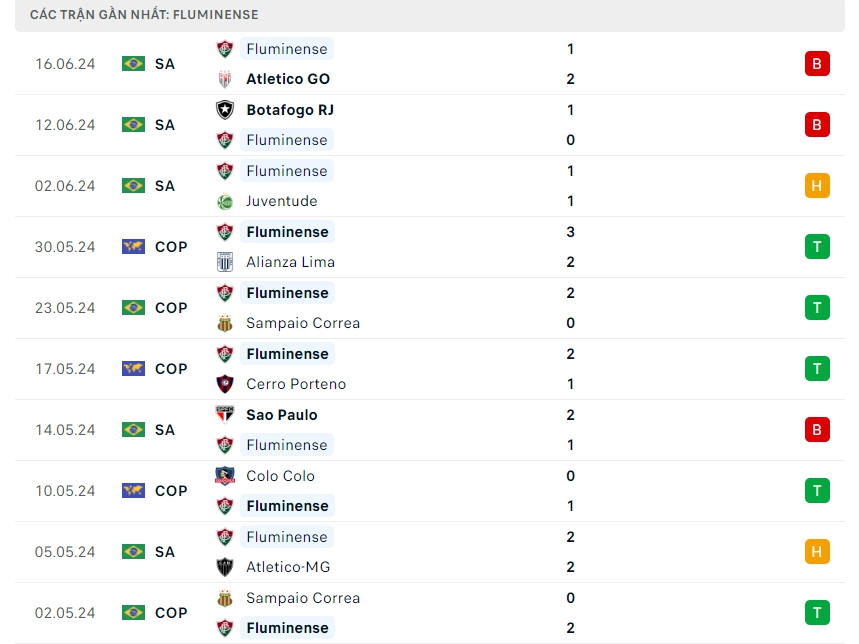Click red B badge for Atletico GO match
Image resolution: width=859 pixels, height=644 pixels.
pos(817,64)
